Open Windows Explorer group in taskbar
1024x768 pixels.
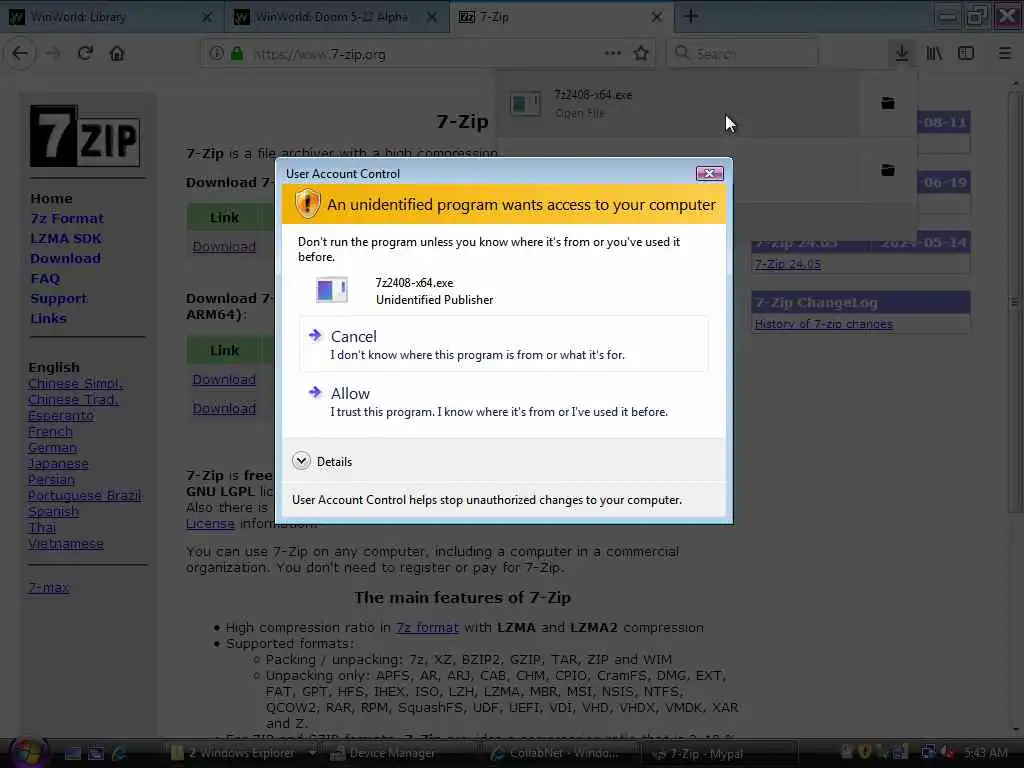(240, 754)
